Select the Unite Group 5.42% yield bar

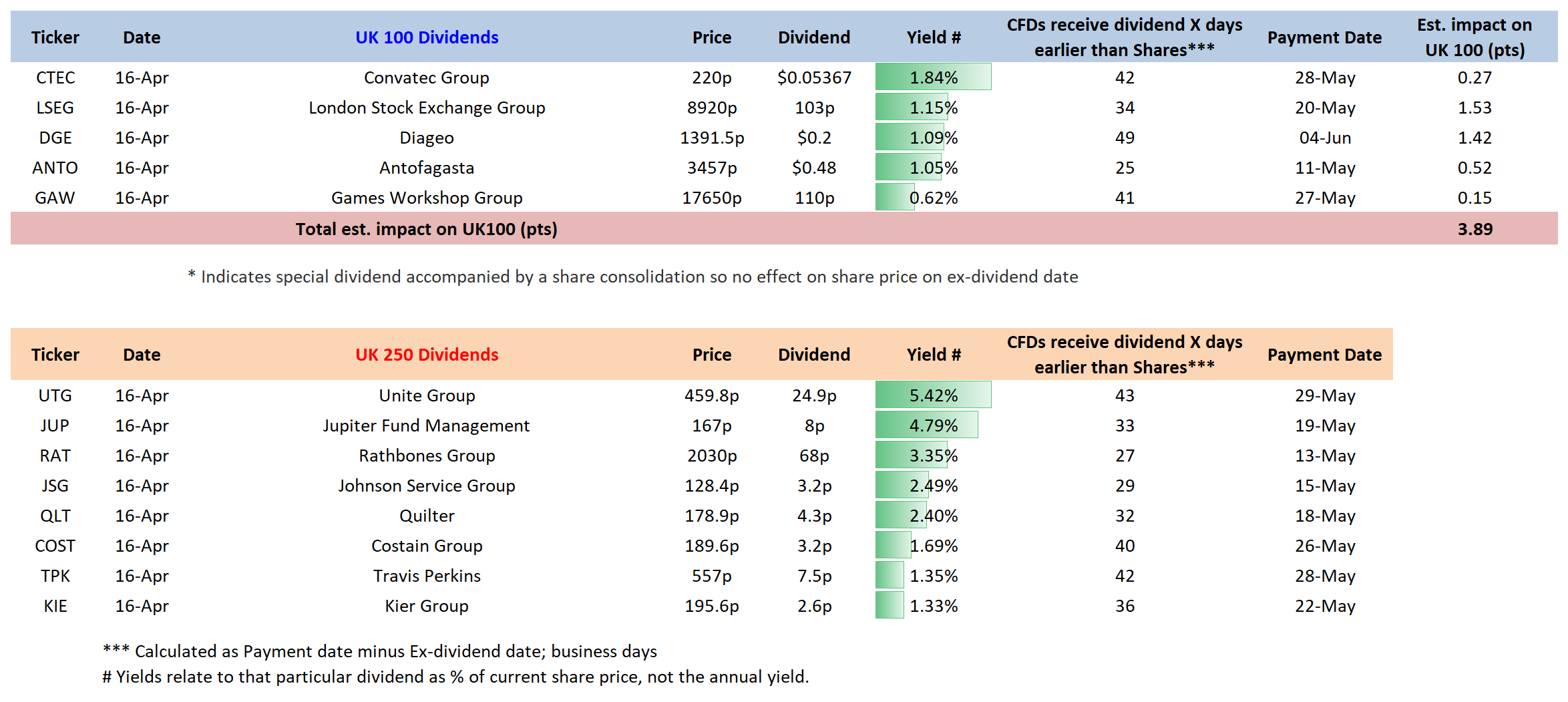tap(933, 395)
